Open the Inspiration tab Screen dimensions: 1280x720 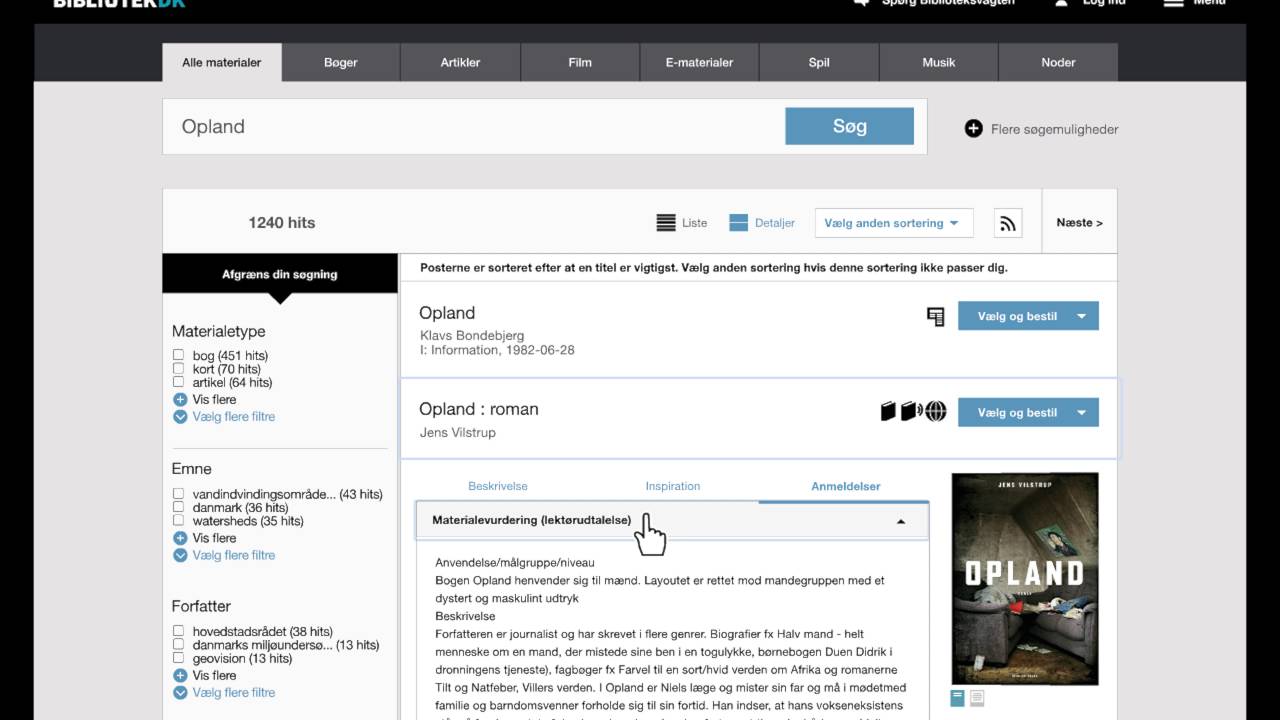click(x=673, y=486)
